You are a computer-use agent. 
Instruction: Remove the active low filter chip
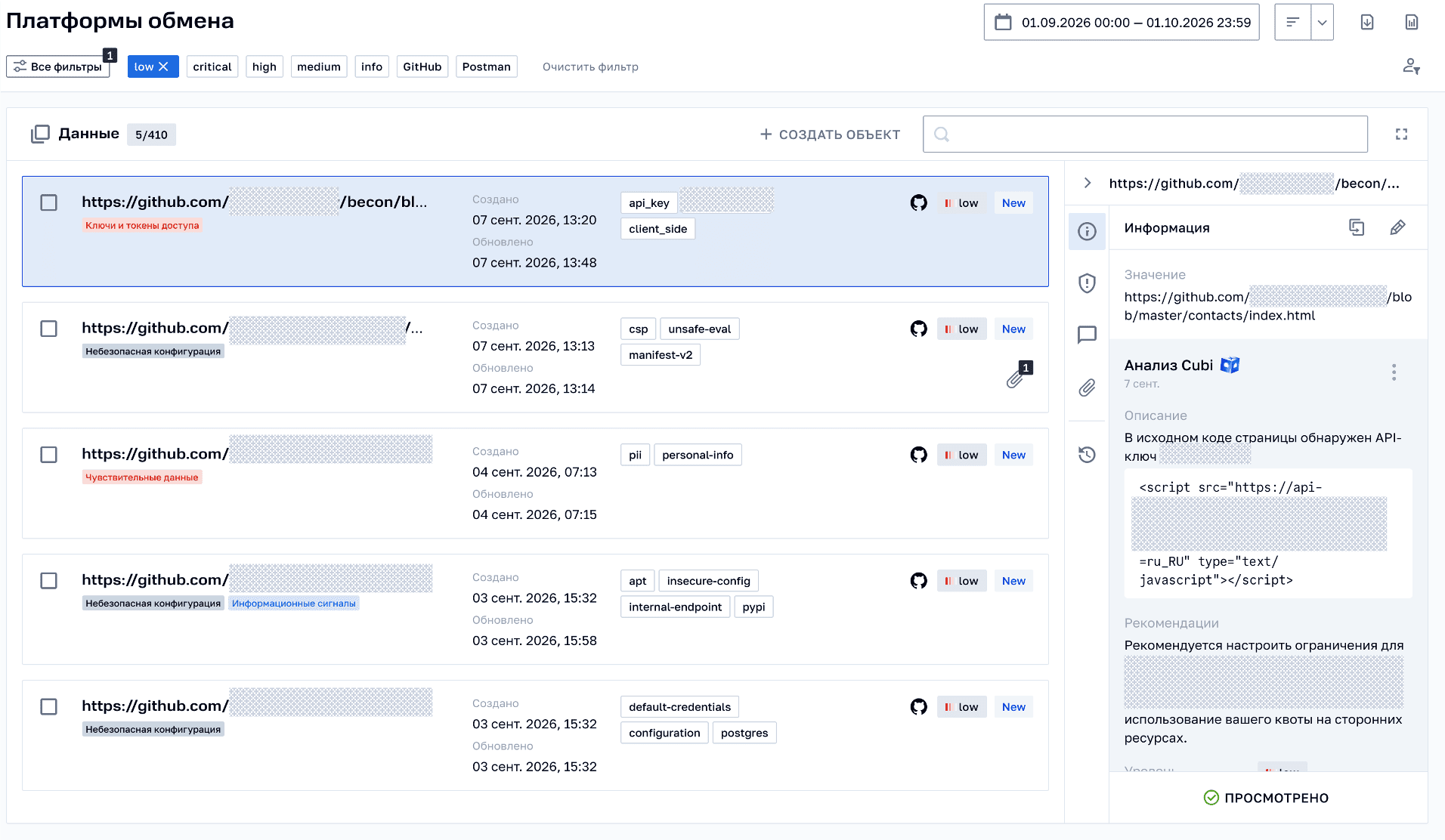[163, 66]
